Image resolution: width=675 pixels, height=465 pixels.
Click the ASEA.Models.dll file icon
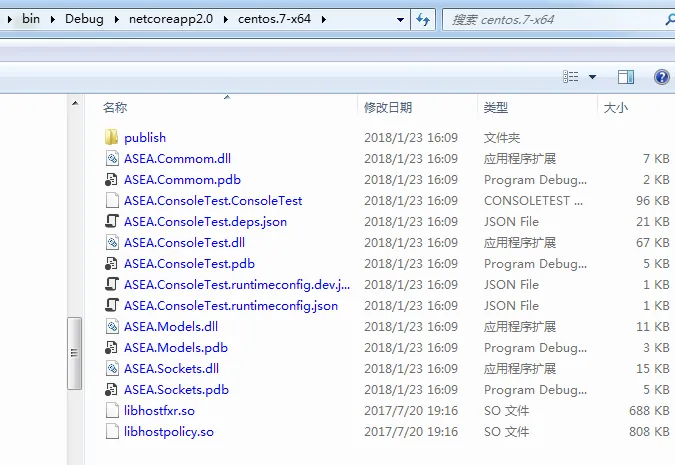[112, 327]
